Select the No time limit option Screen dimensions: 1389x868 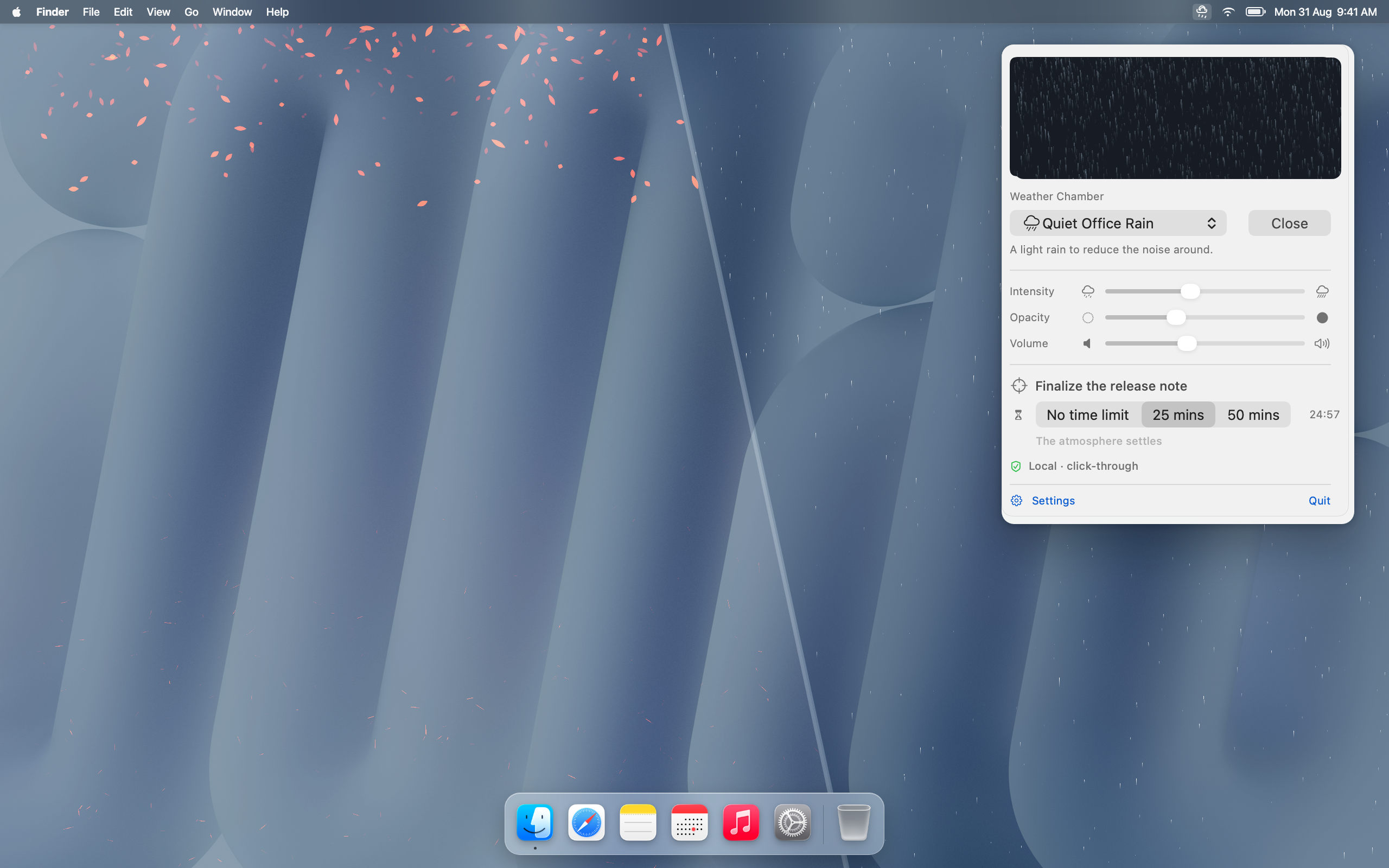pyautogui.click(x=1088, y=414)
